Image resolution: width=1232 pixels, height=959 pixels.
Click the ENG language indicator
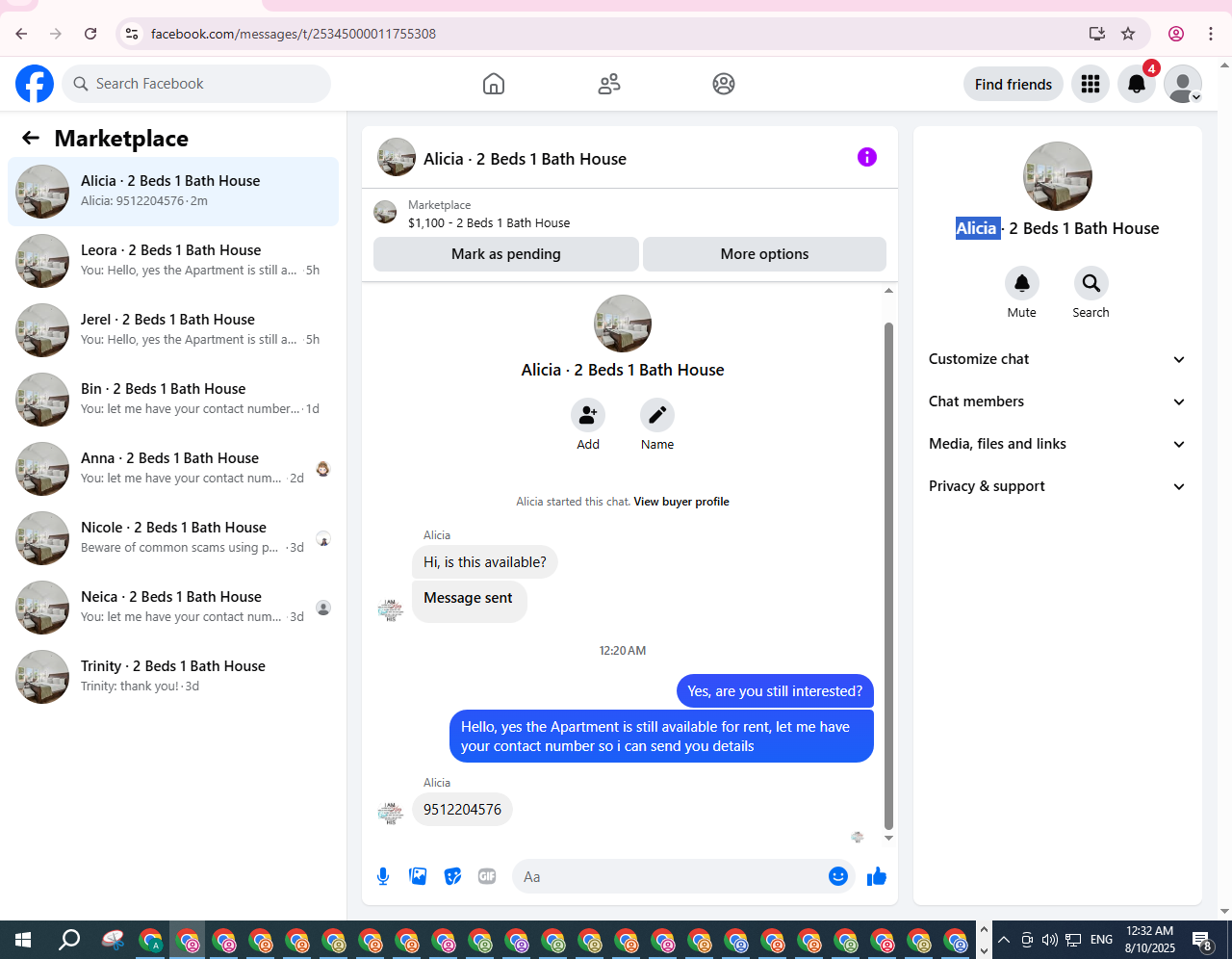tap(1102, 940)
